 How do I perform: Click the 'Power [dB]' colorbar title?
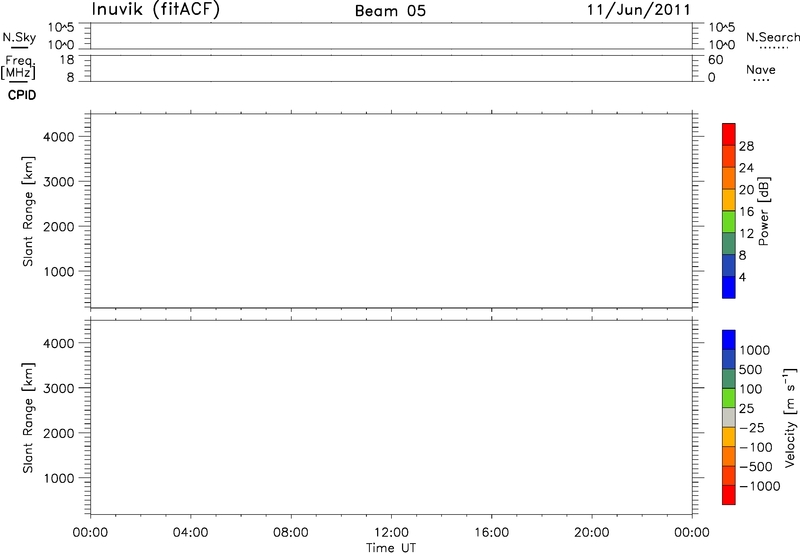tap(764, 211)
